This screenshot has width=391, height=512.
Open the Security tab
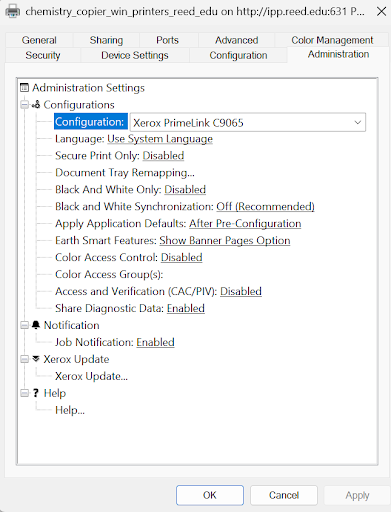[43, 55]
